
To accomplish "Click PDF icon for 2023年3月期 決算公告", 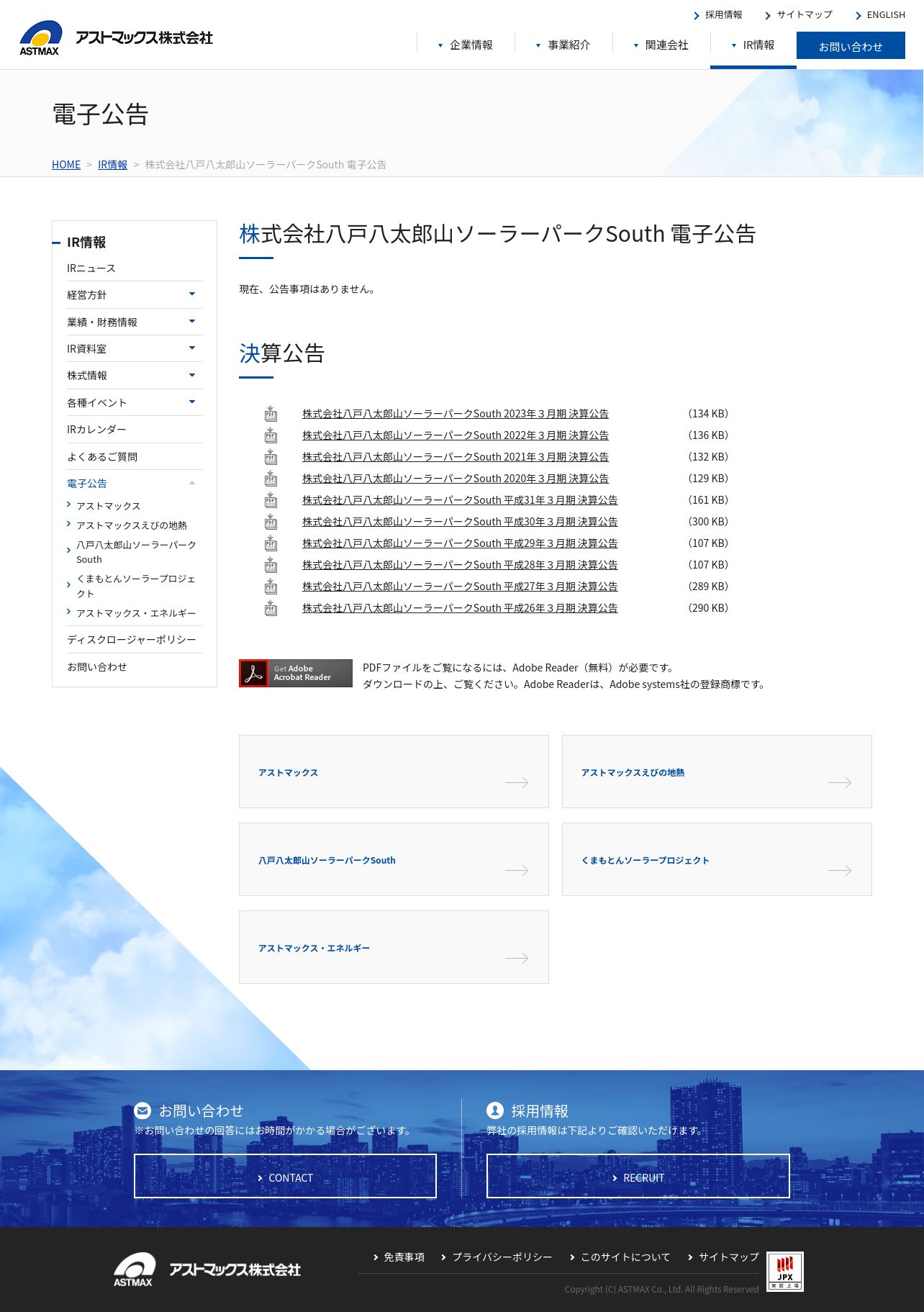I will click(271, 414).
